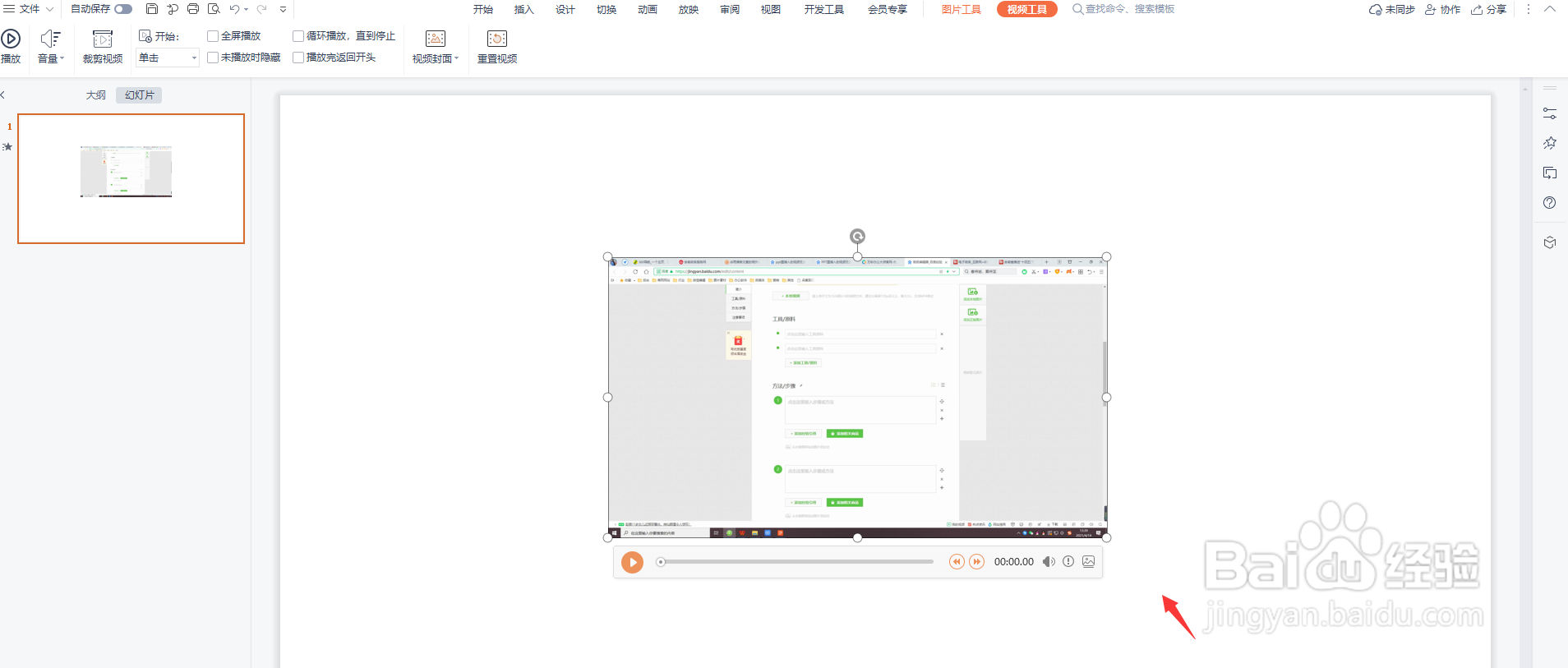
Task: Open the 审阅 ribbon tab
Action: 730,9
